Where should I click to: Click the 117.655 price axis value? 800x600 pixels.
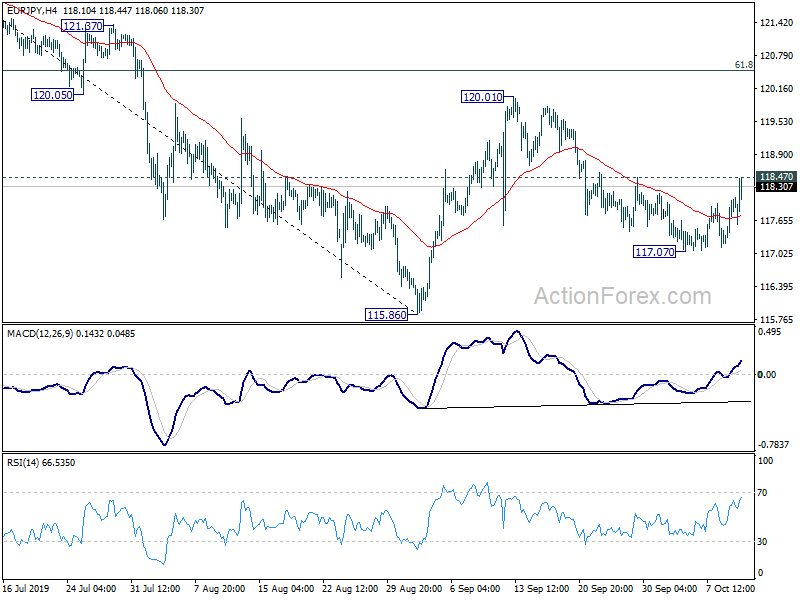coord(777,220)
